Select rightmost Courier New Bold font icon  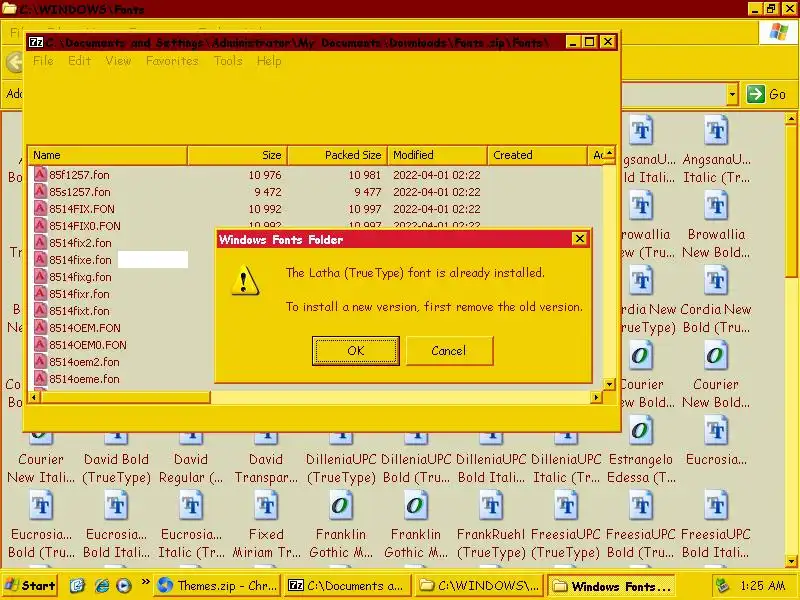tap(716, 356)
